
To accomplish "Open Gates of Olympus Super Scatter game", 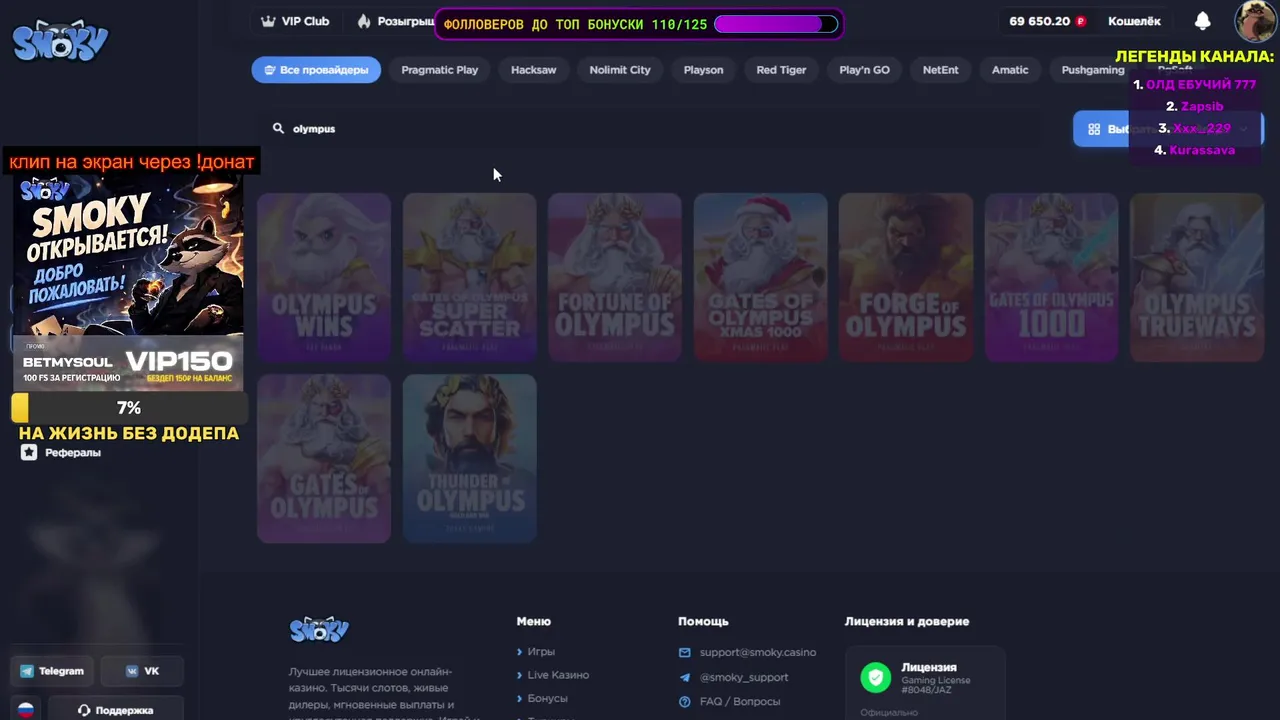I will pyautogui.click(x=469, y=277).
